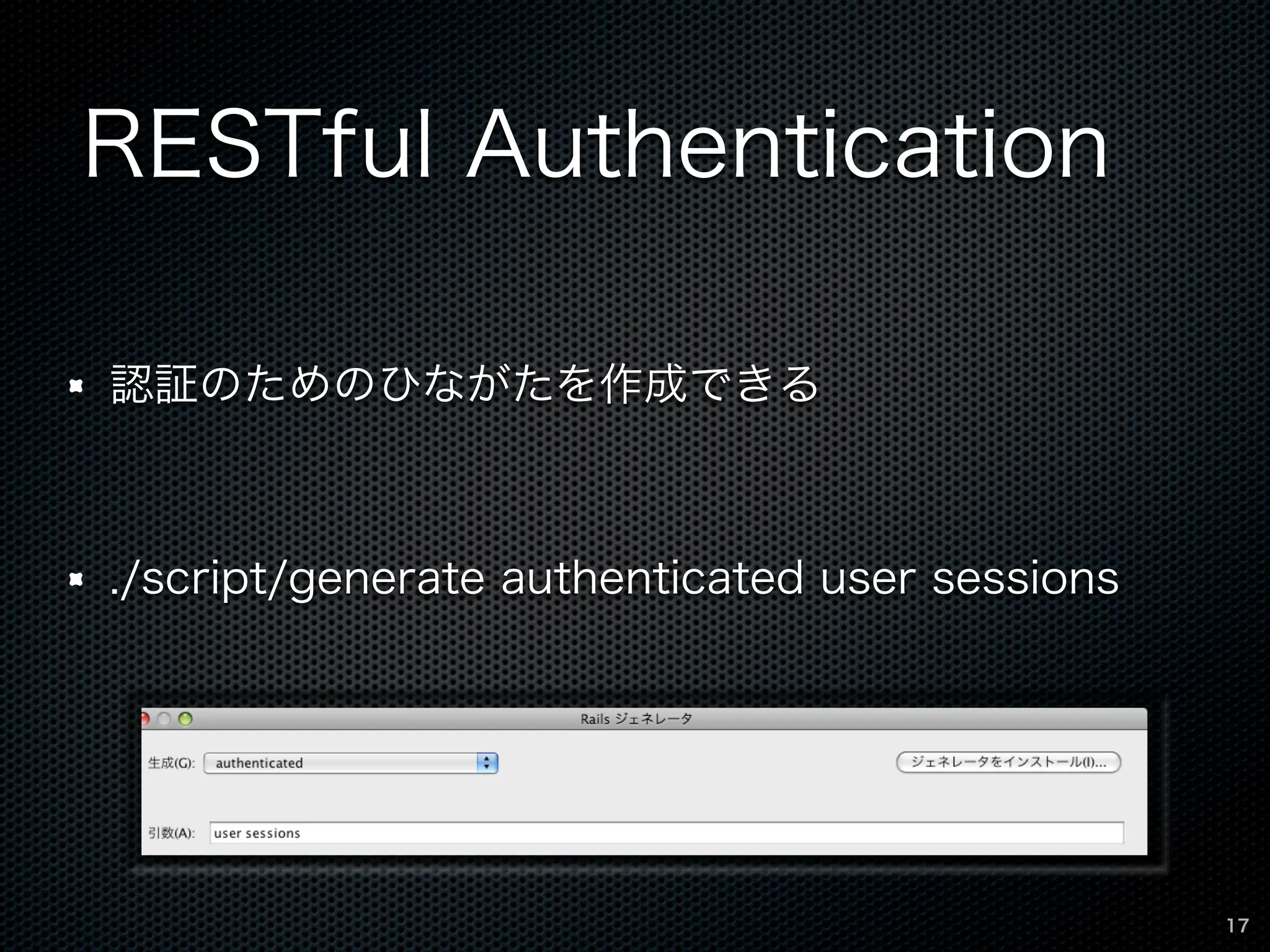Click the ./script/generate authenticated user sessions line

pos(614,580)
